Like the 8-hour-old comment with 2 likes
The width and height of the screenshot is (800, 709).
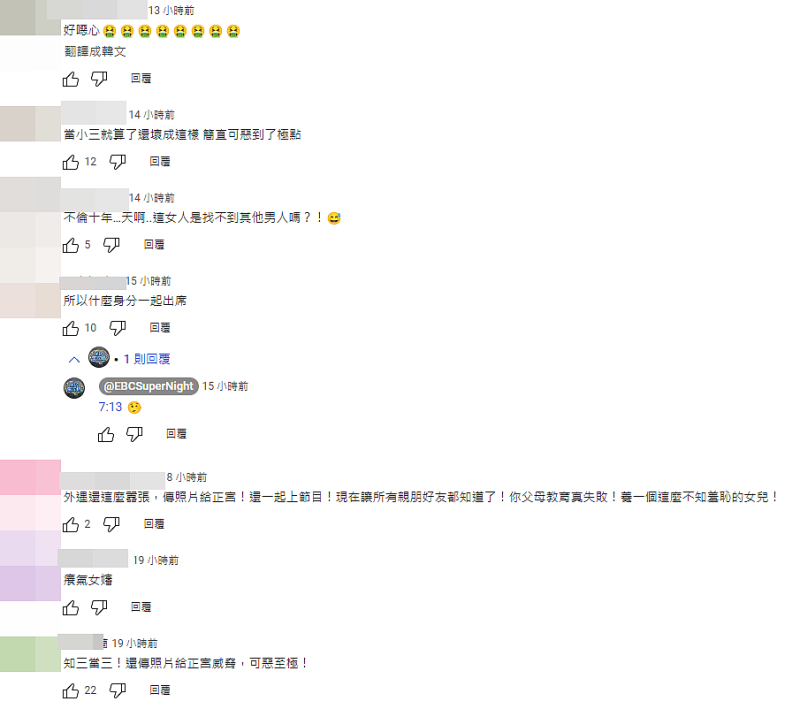pyautogui.click(x=70, y=525)
